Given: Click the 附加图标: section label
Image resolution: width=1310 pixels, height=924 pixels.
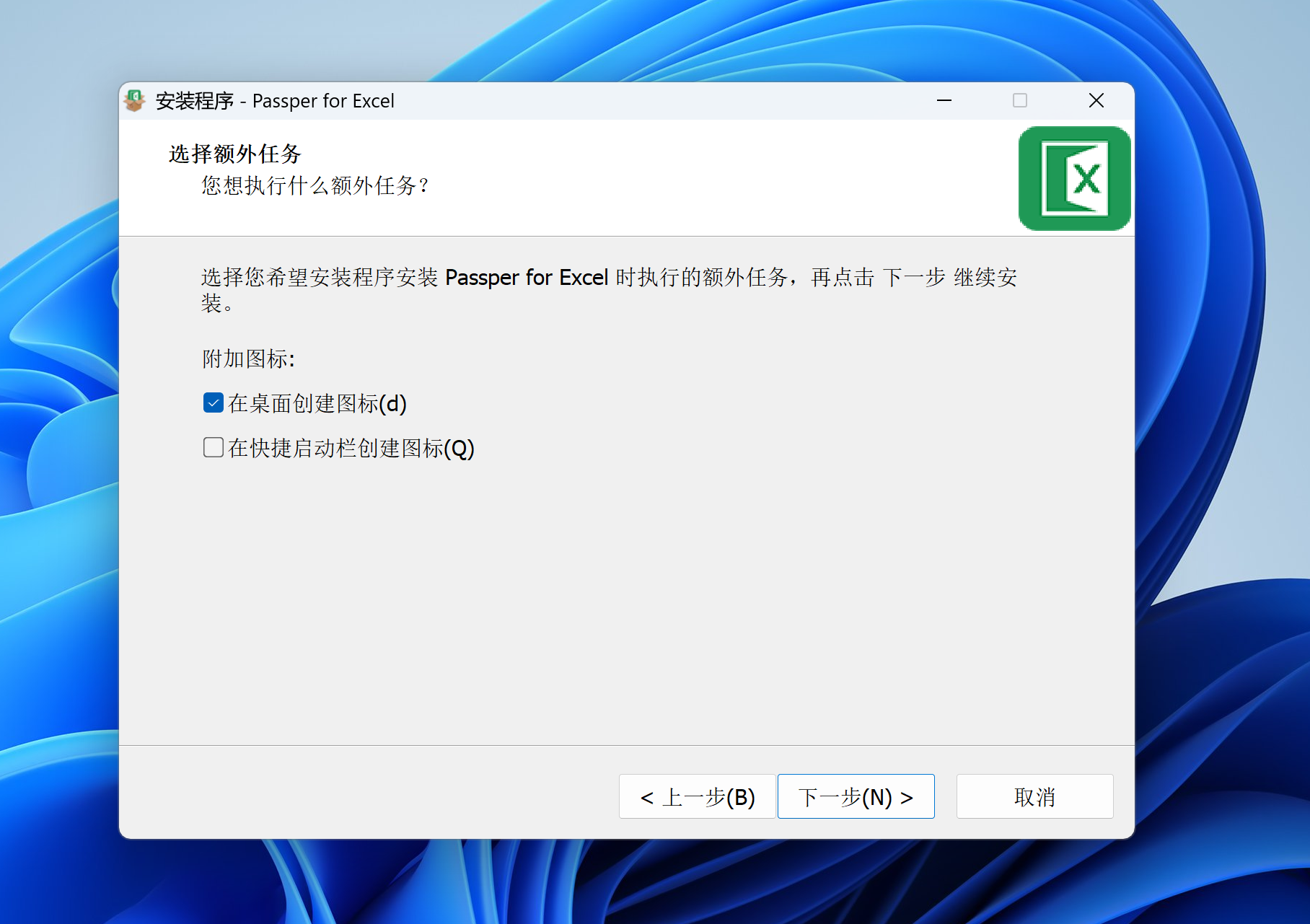Looking at the screenshot, I should pos(248,358).
